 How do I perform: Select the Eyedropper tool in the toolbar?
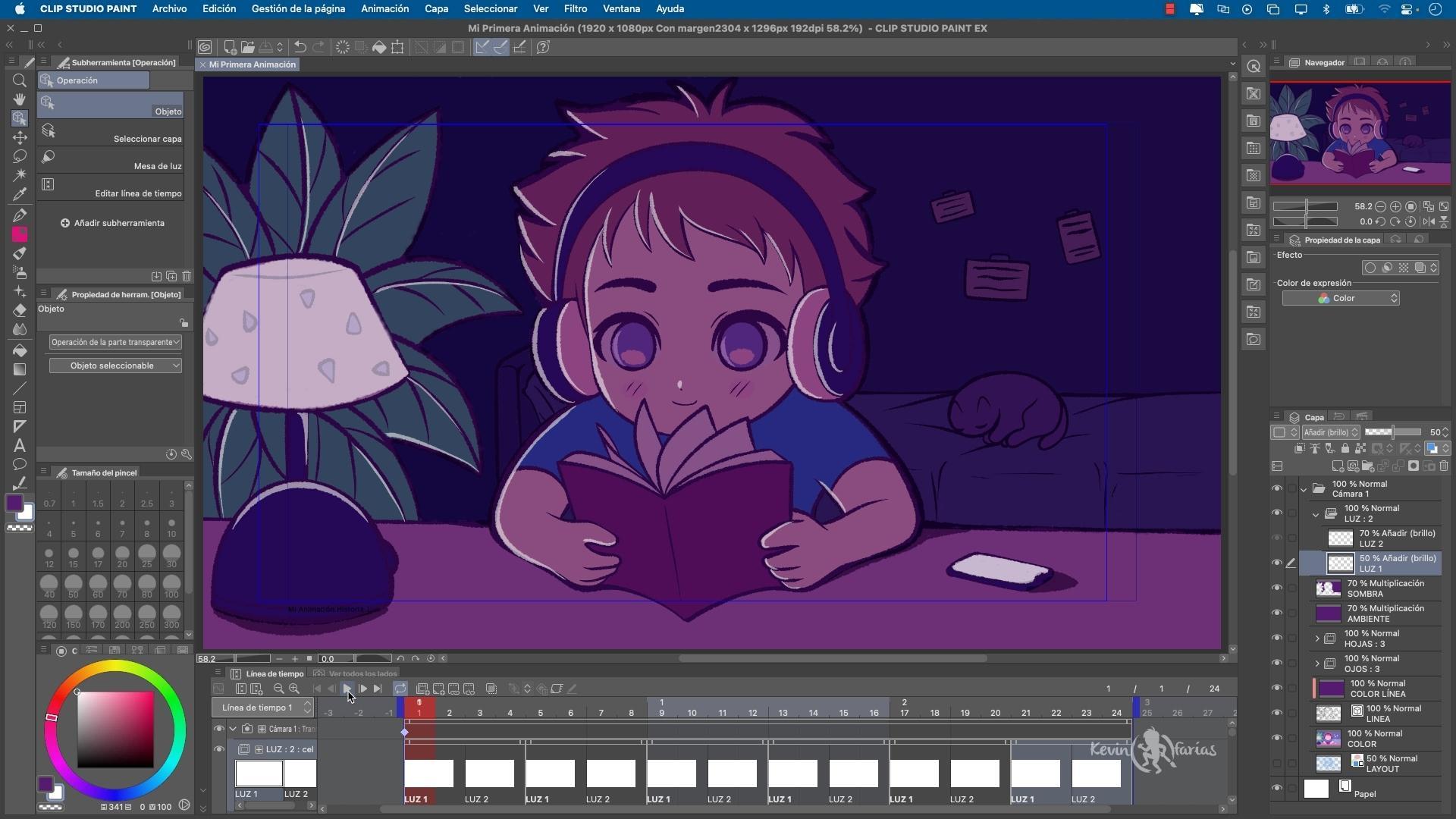click(x=20, y=194)
